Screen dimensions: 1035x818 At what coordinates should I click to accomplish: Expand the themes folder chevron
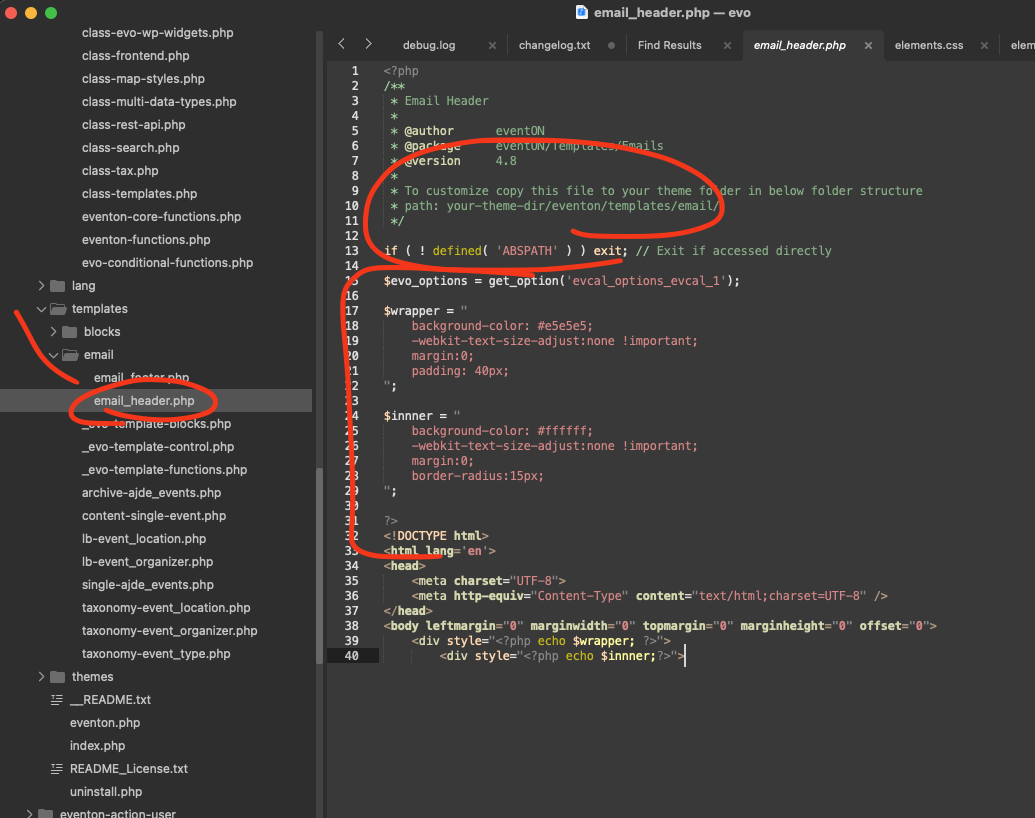click(x=41, y=677)
